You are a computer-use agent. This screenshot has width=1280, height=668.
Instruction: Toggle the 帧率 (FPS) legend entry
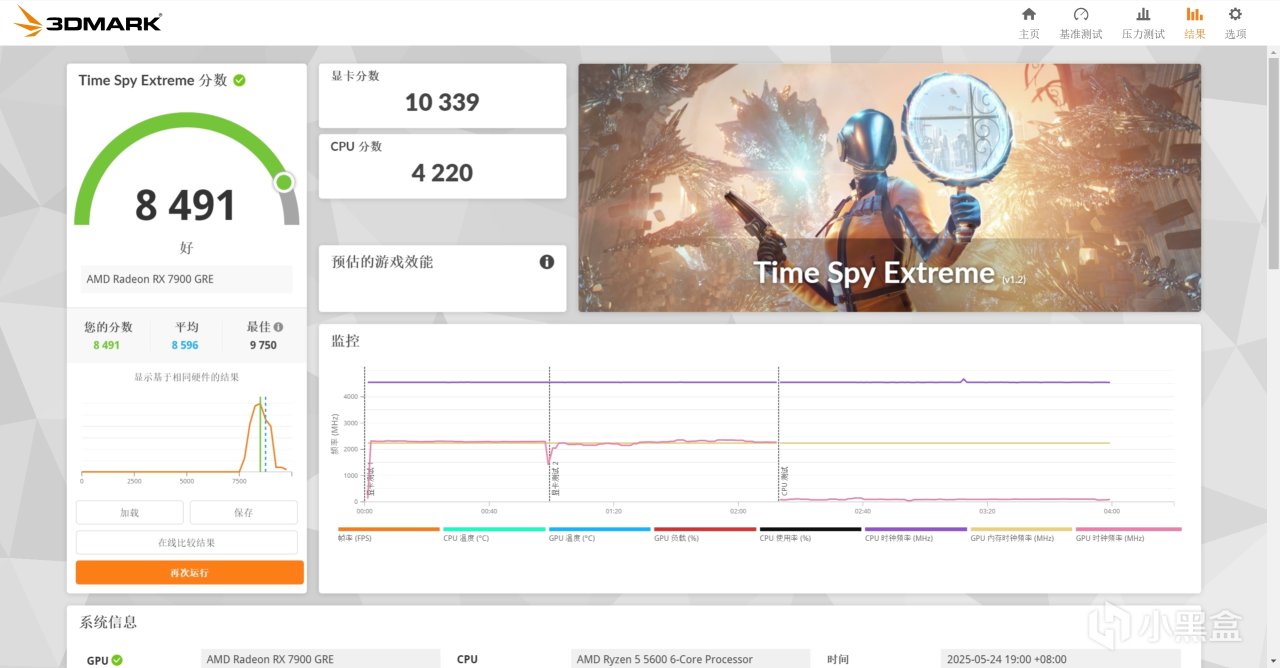coord(389,534)
